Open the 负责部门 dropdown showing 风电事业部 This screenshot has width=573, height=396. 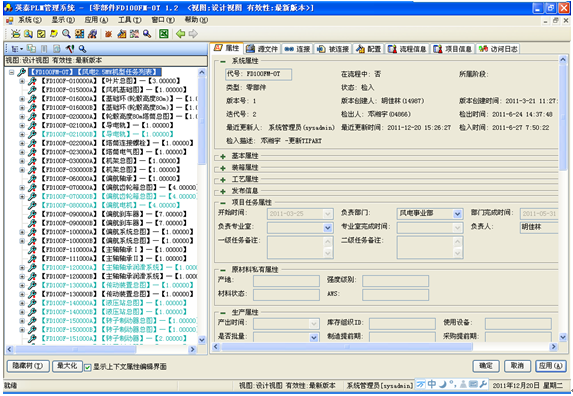(x=457, y=214)
